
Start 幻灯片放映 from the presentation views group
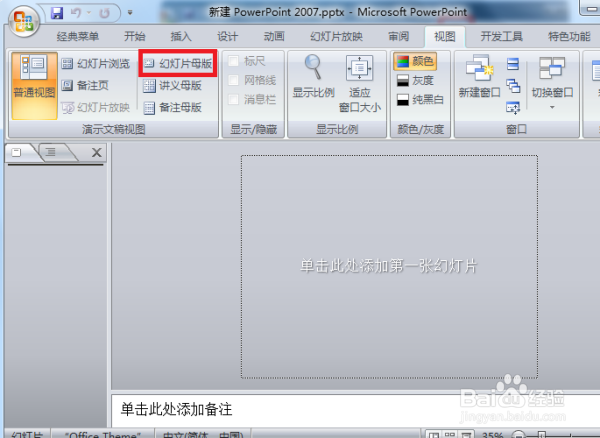pos(96,107)
